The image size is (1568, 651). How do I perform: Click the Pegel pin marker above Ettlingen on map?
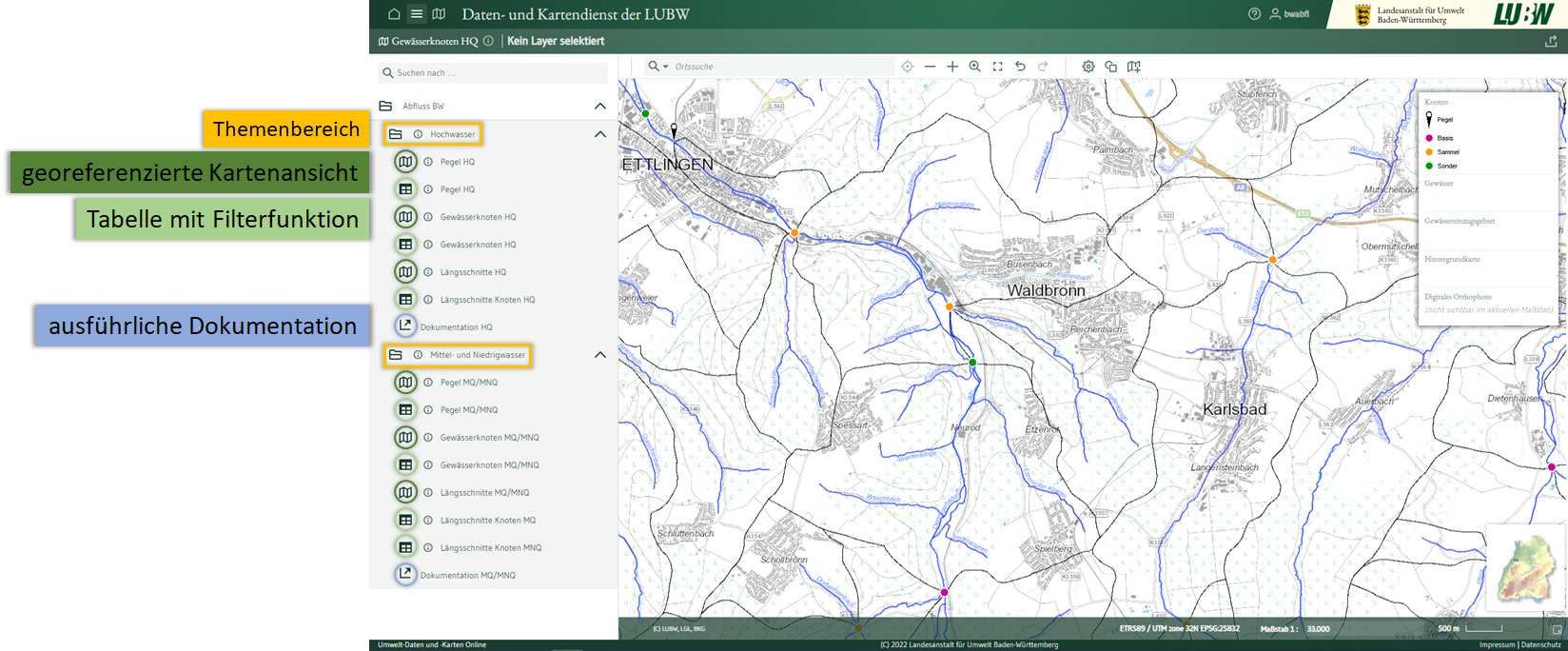tap(675, 129)
